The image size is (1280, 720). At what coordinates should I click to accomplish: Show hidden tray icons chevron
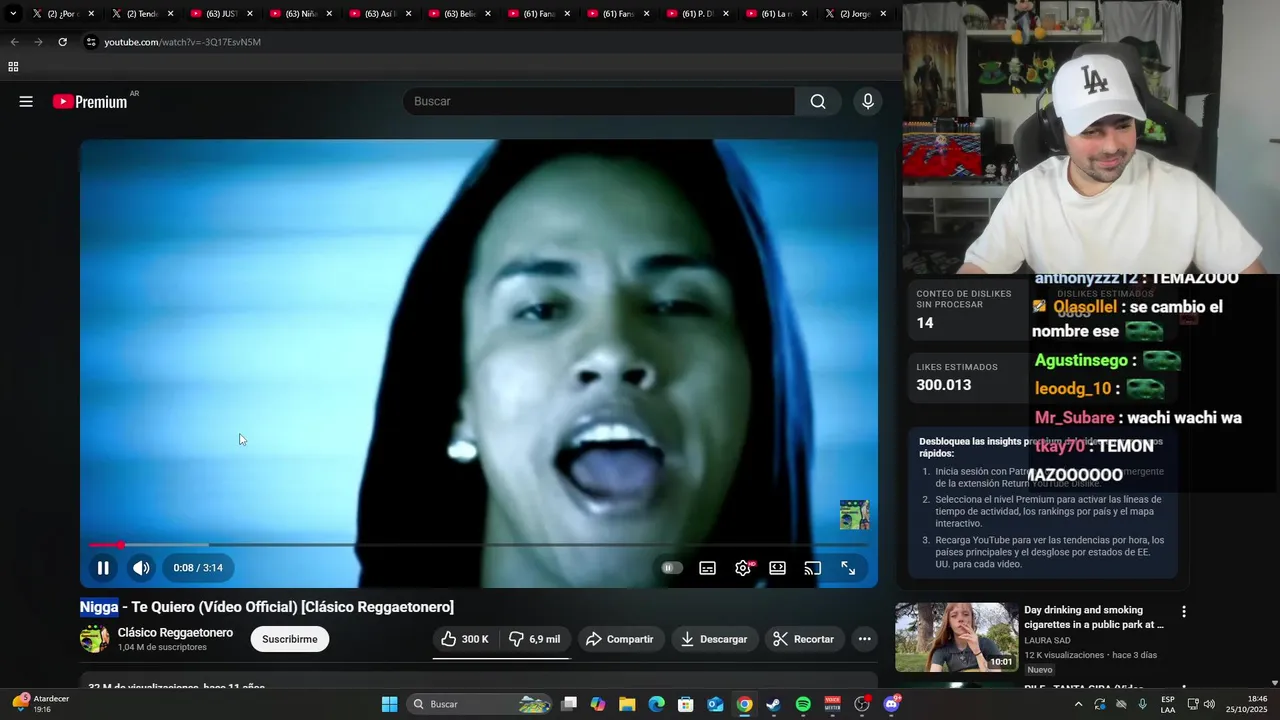[1078, 704]
